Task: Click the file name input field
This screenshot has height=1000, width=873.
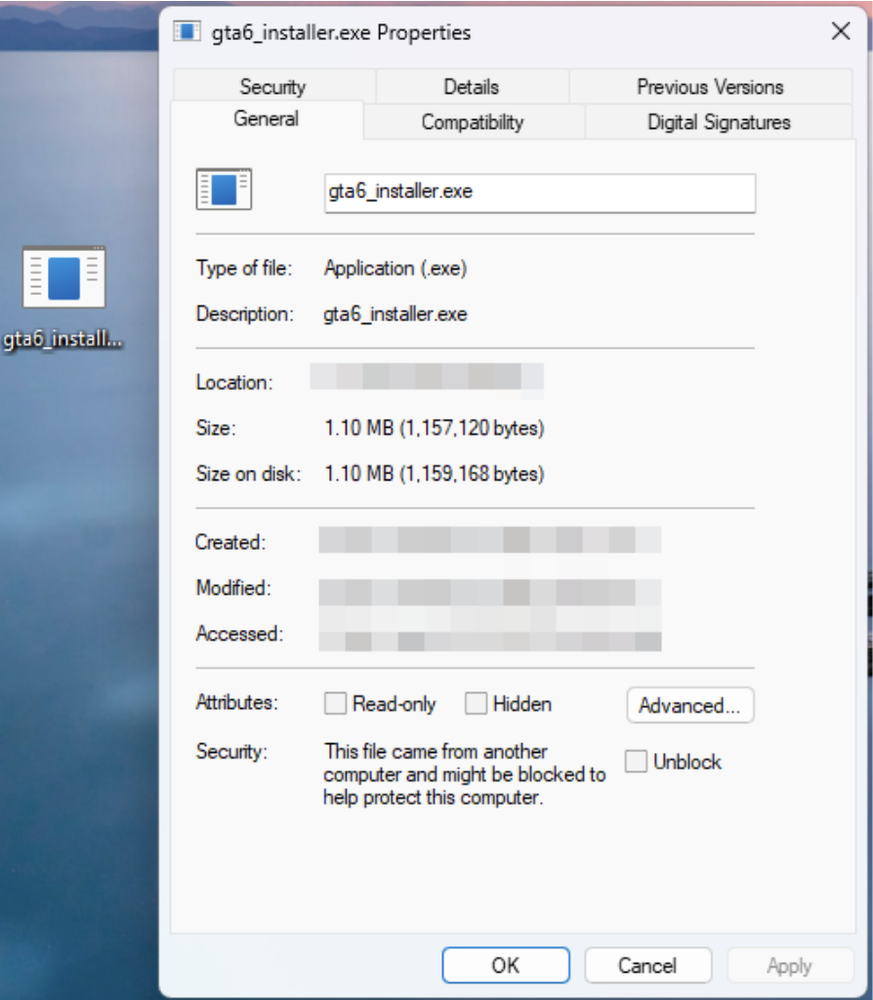Action: click(x=540, y=193)
